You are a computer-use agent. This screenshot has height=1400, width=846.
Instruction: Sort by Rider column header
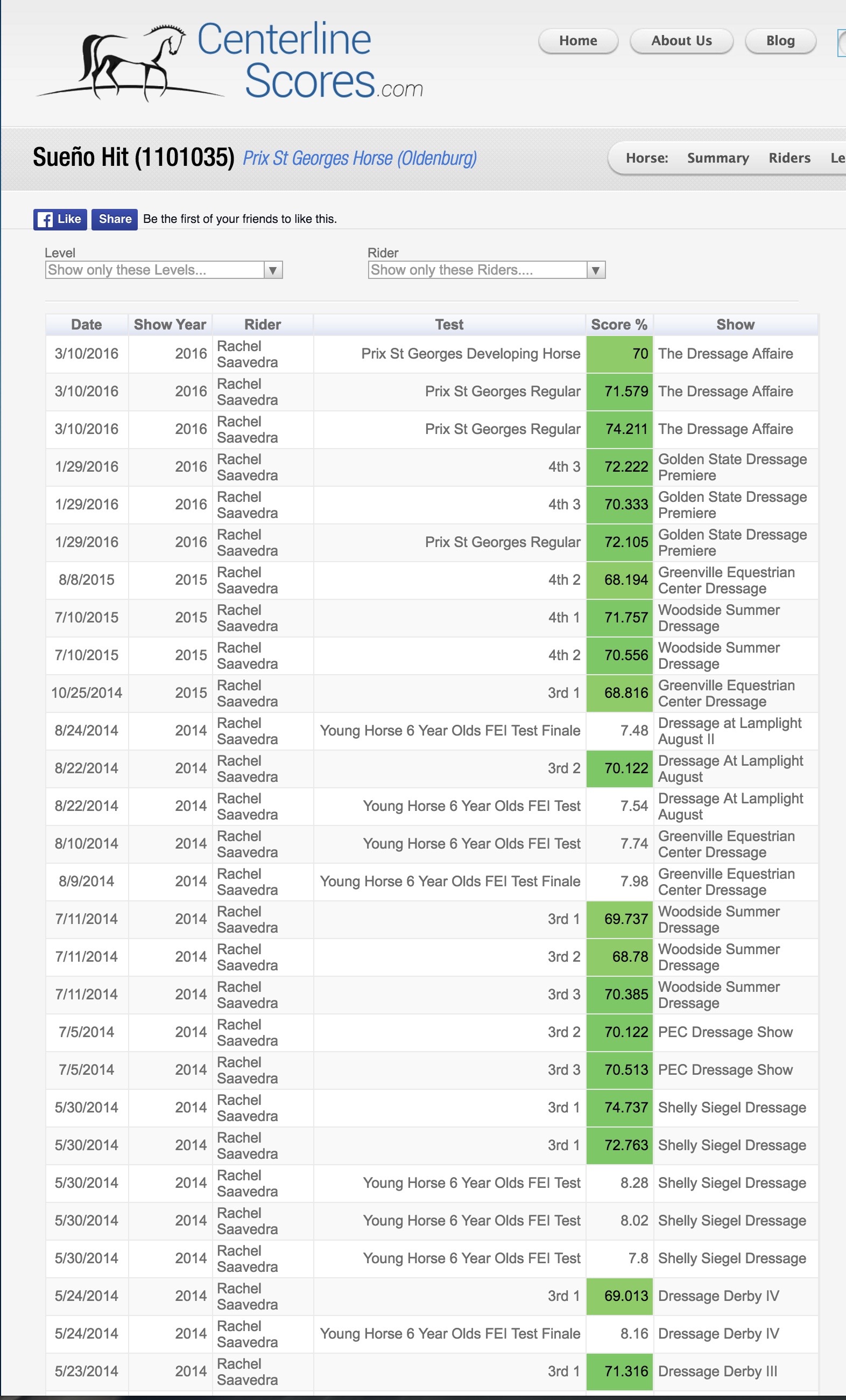[x=262, y=325]
